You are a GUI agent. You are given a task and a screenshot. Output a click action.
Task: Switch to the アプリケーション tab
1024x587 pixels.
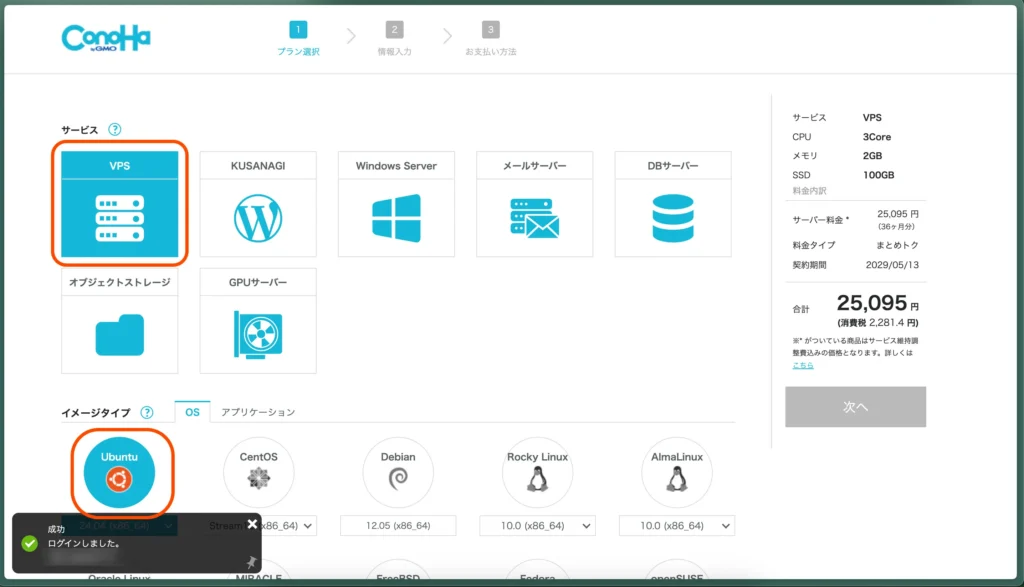click(258, 412)
